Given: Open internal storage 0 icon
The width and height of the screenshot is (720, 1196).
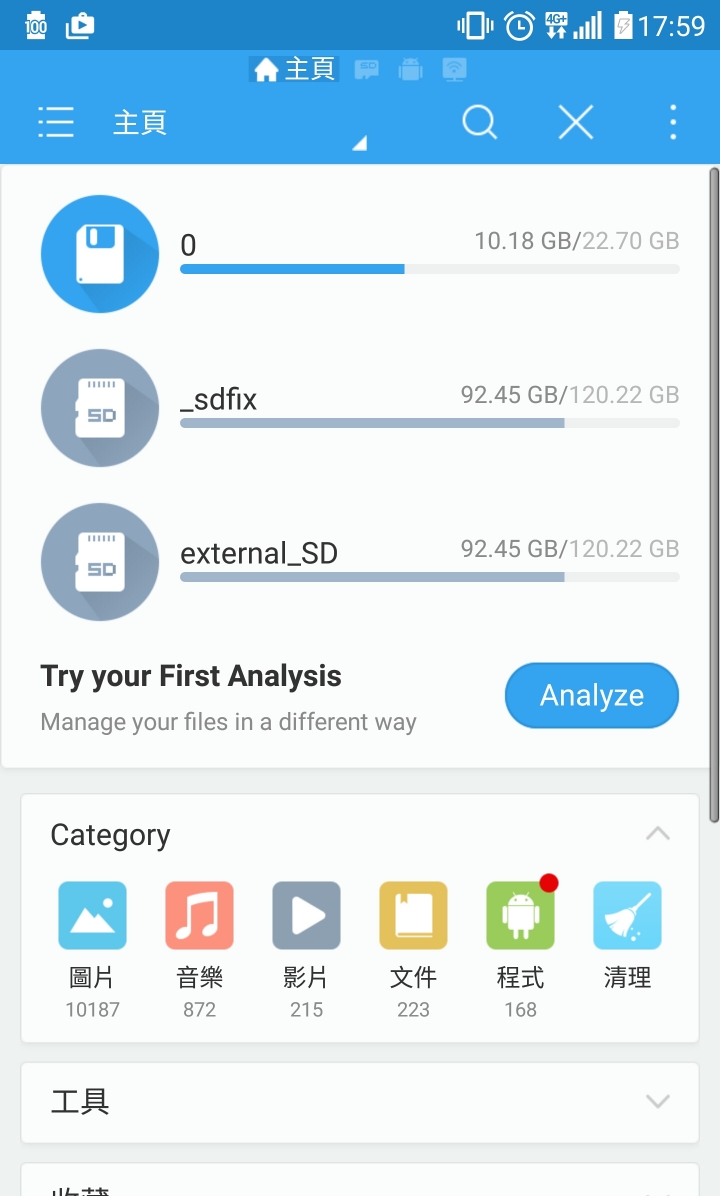Looking at the screenshot, I should pos(100,254).
